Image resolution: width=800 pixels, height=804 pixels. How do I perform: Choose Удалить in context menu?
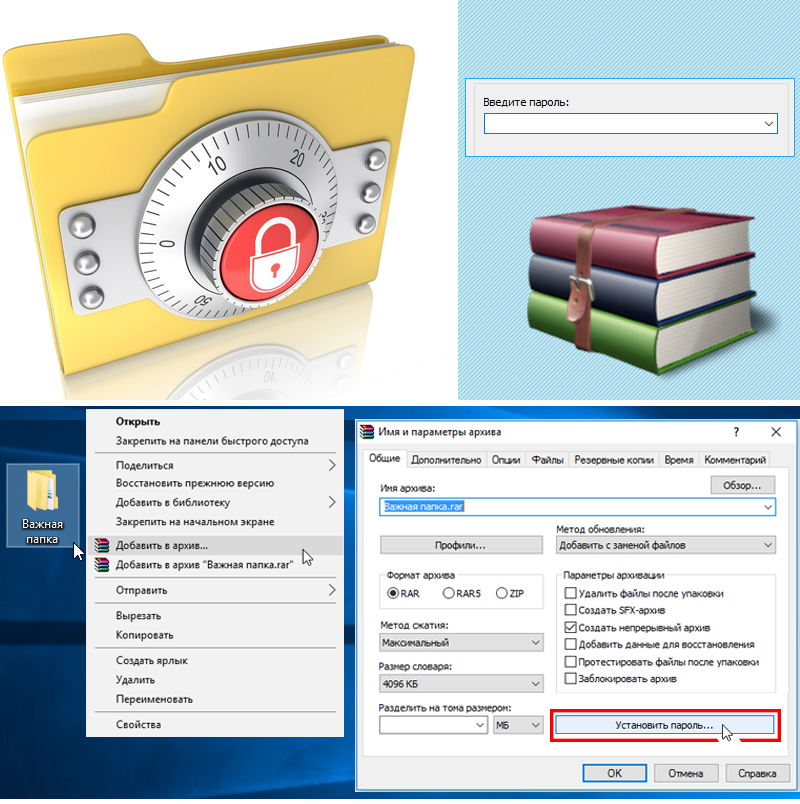coord(135,680)
